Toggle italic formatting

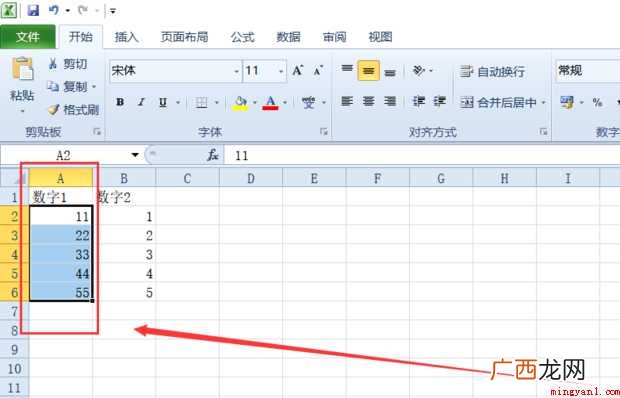[141, 102]
